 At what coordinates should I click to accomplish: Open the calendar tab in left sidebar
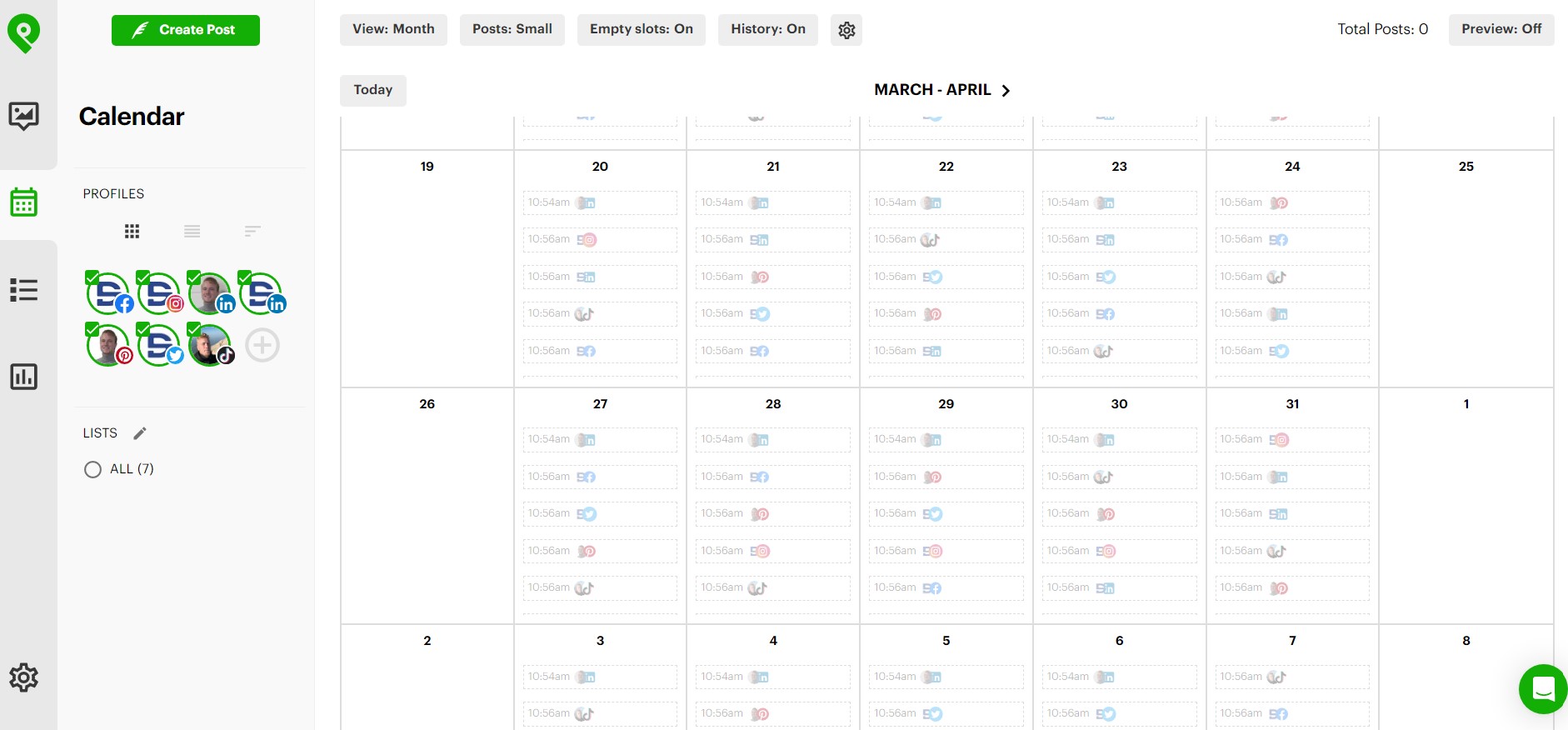pyautogui.click(x=23, y=202)
